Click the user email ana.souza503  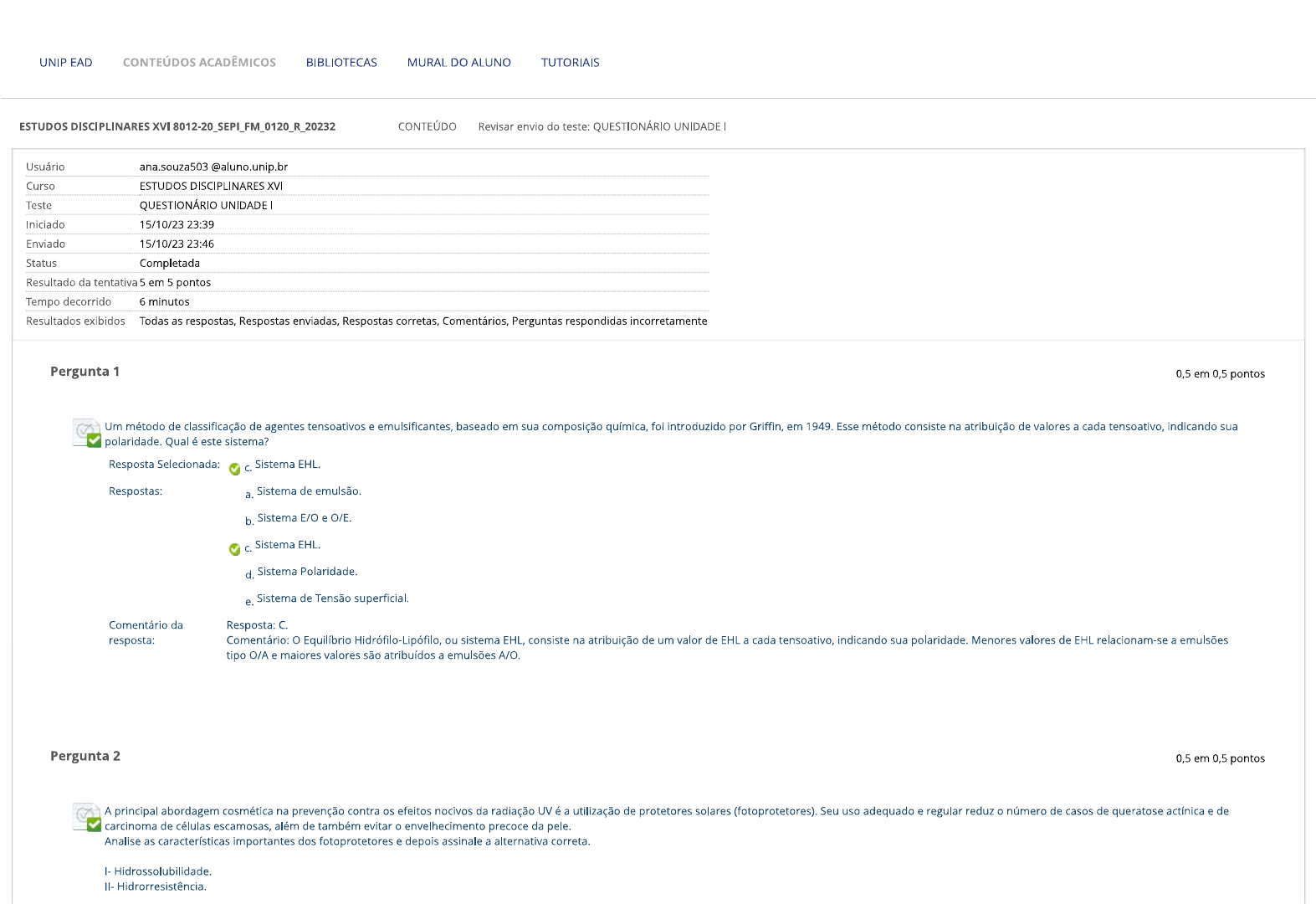213,167
